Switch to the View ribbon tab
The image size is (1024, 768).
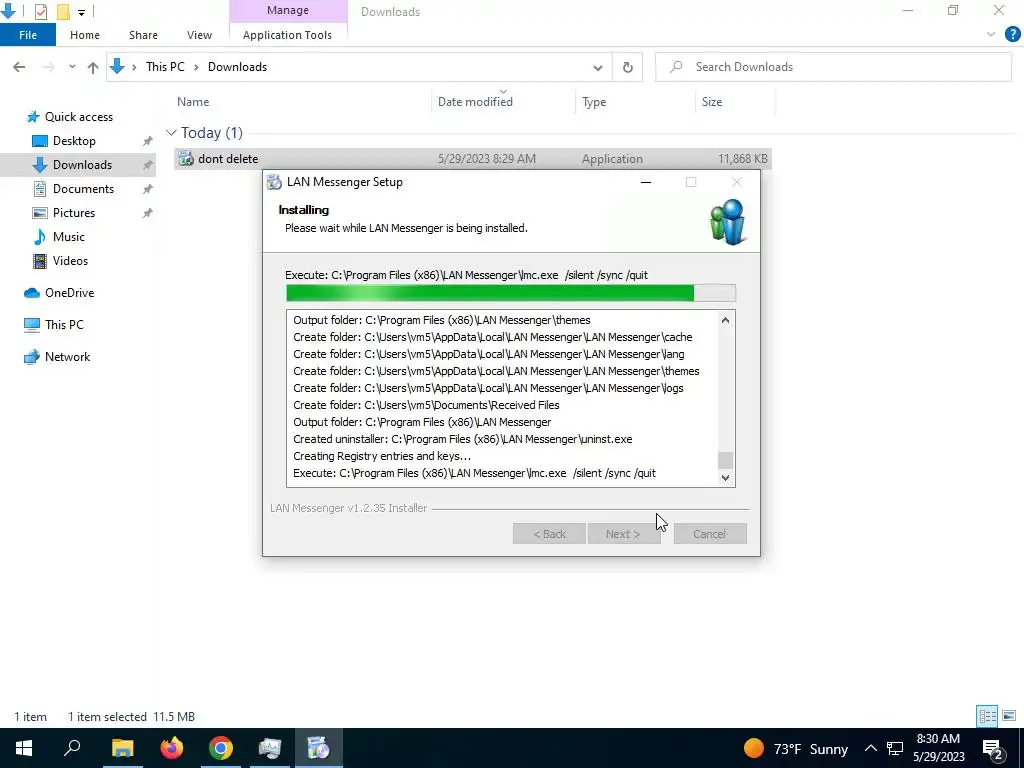tap(199, 35)
